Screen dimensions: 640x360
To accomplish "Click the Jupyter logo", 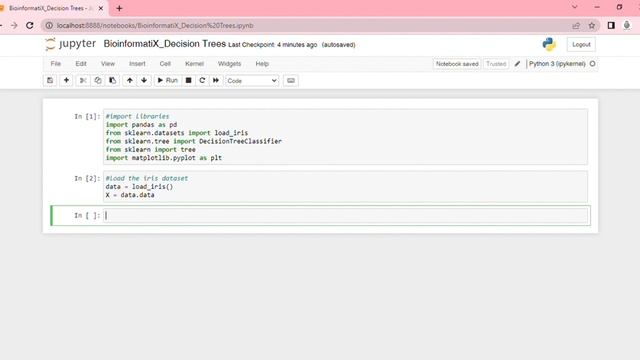I will click(70, 44).
